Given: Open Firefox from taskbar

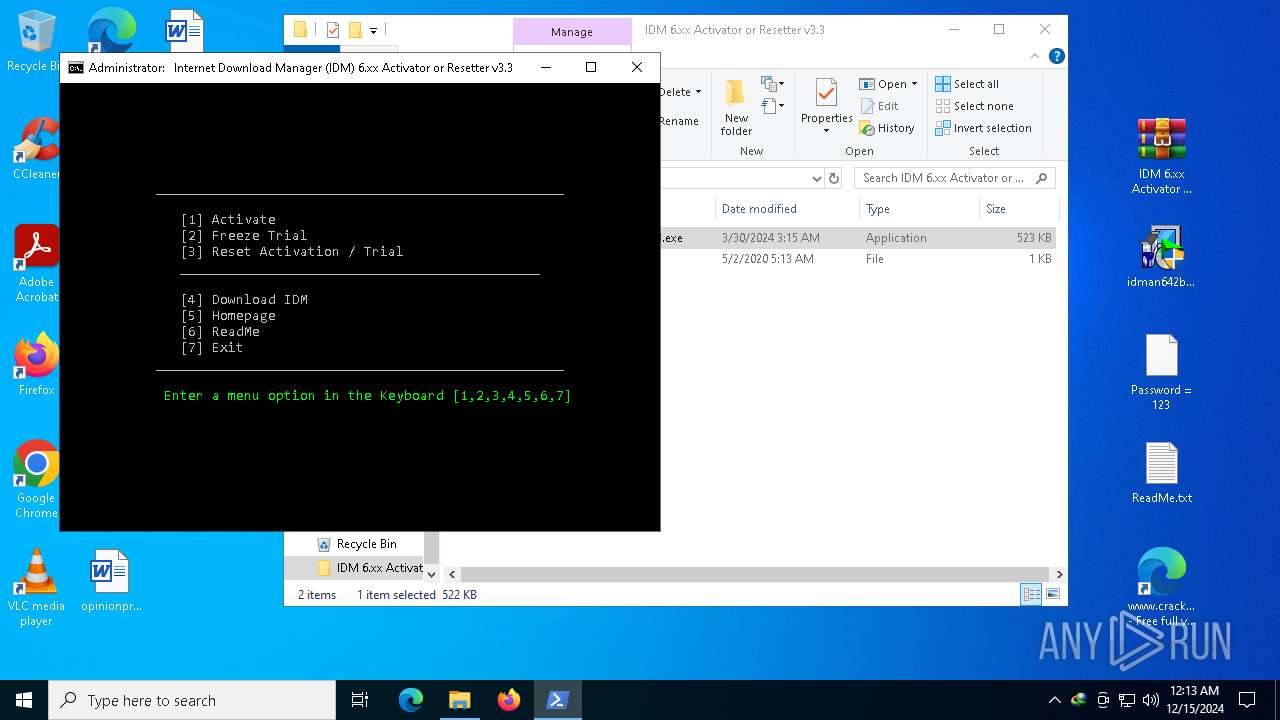Looking at the screenshot, I should coord(509,700).
